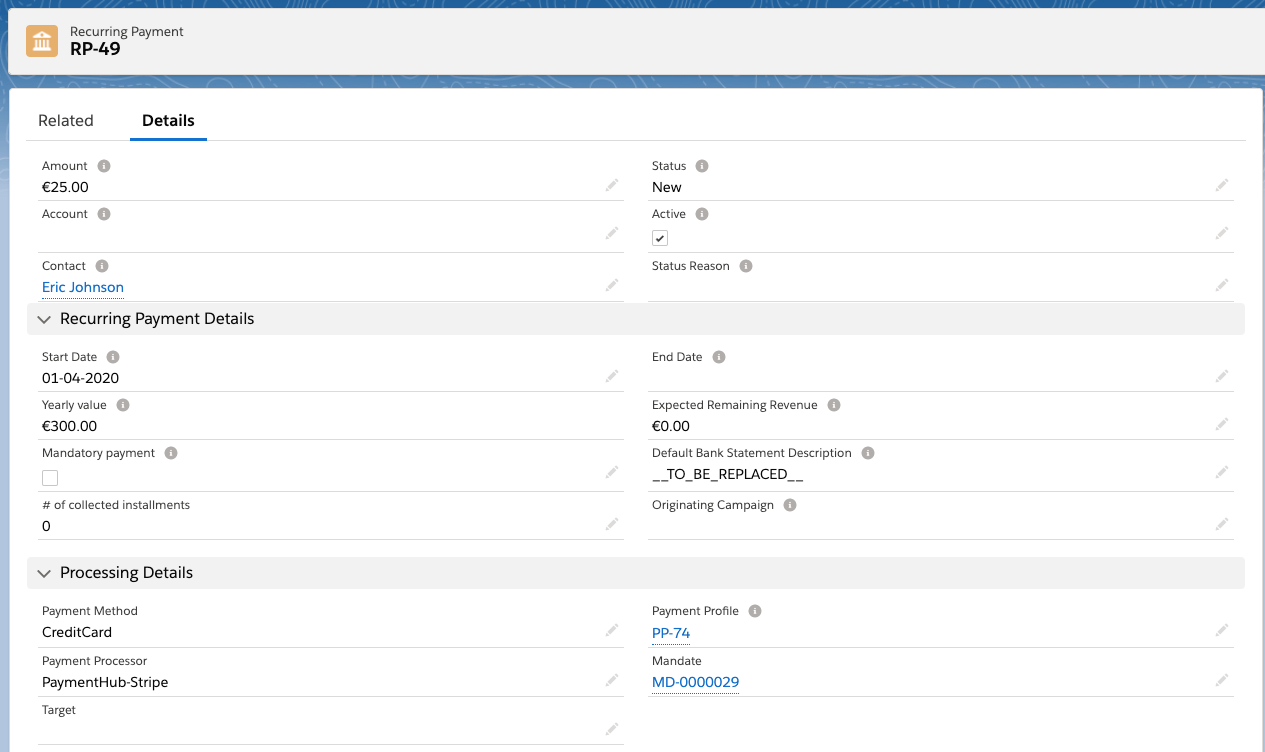1265x752 pixels.
Task: Click the edit pencil beside Start Date
Action: pyautogui.click(x=611, y=377)
